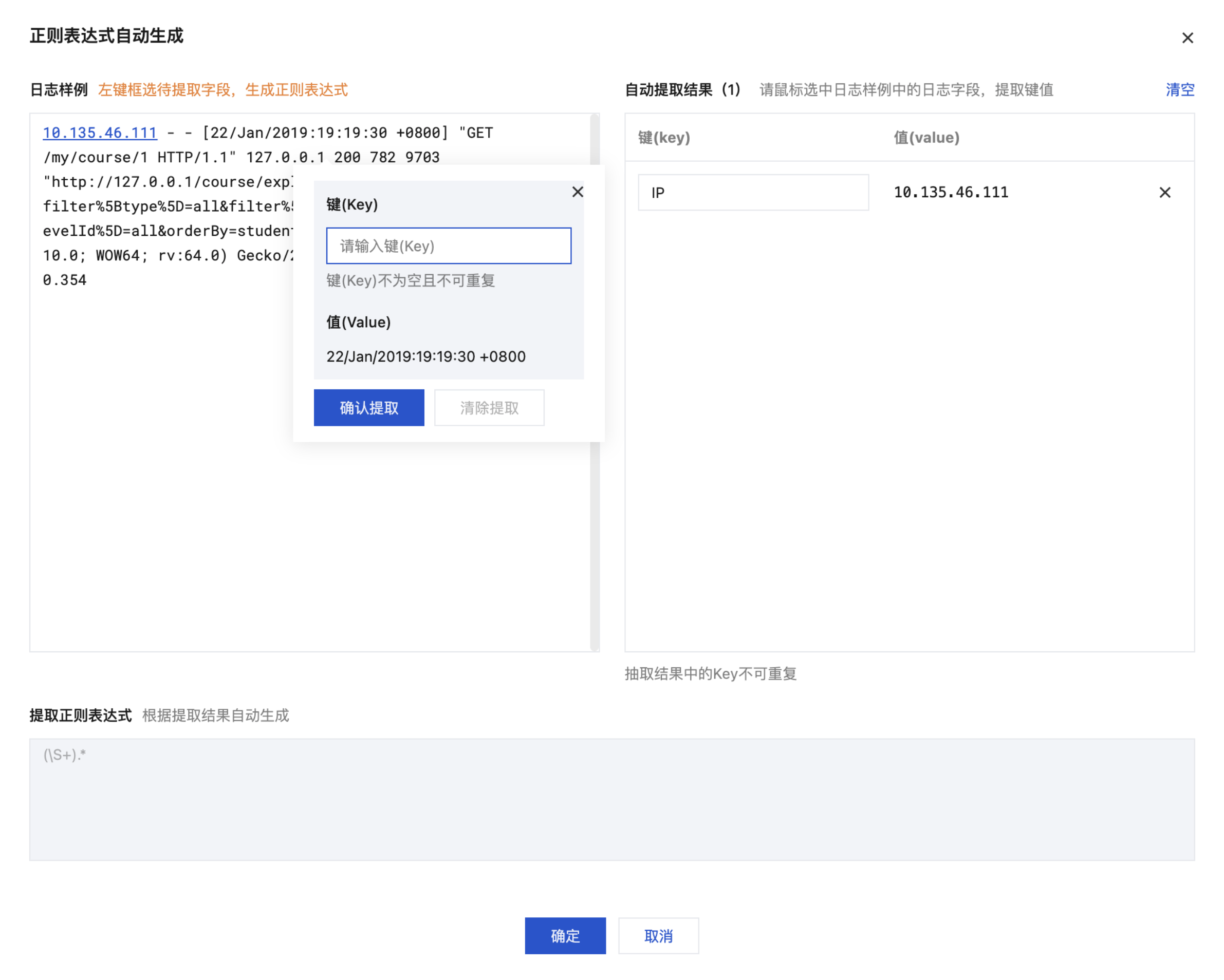Click 0.354 in the log sample
The height and width of the screenshot is (980, 1224).
click(x=65, y=280)
